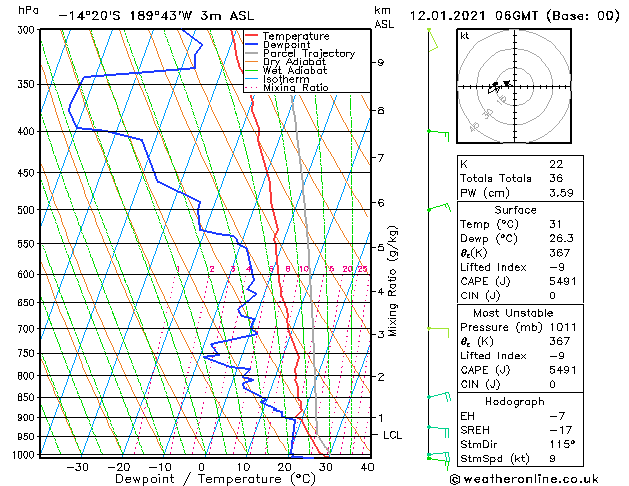629x486 pixels.
Task: Click the wind barb at 400 hPa
Action: (x=438, y=135)
